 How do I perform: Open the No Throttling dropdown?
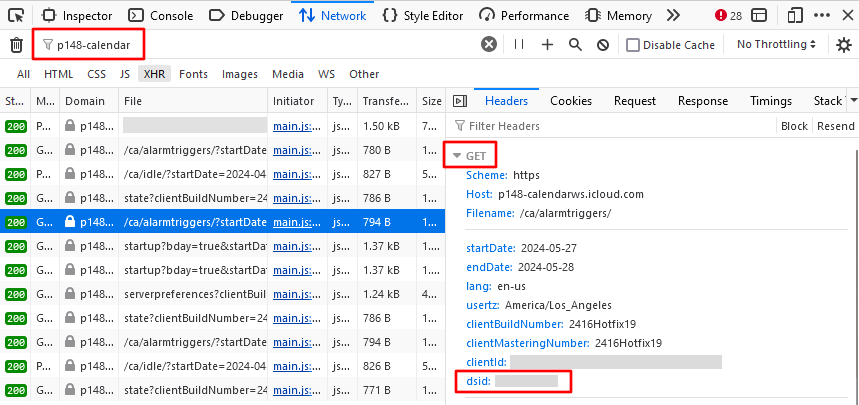776,44
